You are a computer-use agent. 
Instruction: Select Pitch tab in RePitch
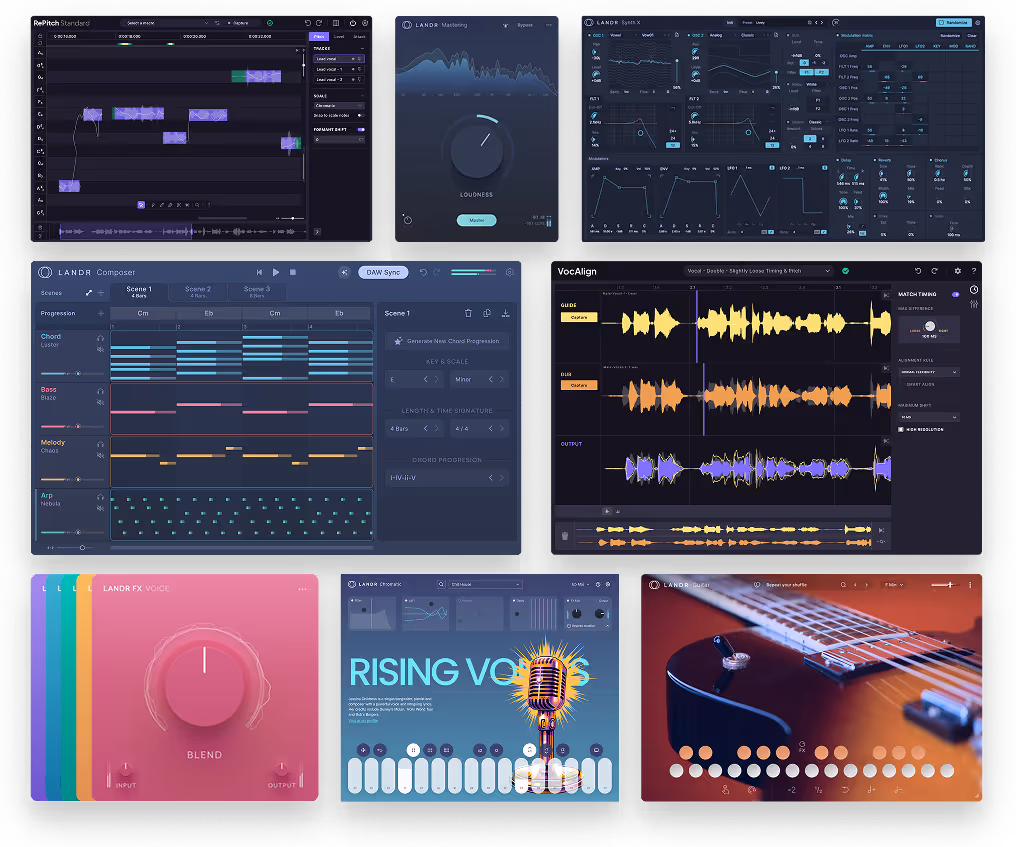(319, 36)
